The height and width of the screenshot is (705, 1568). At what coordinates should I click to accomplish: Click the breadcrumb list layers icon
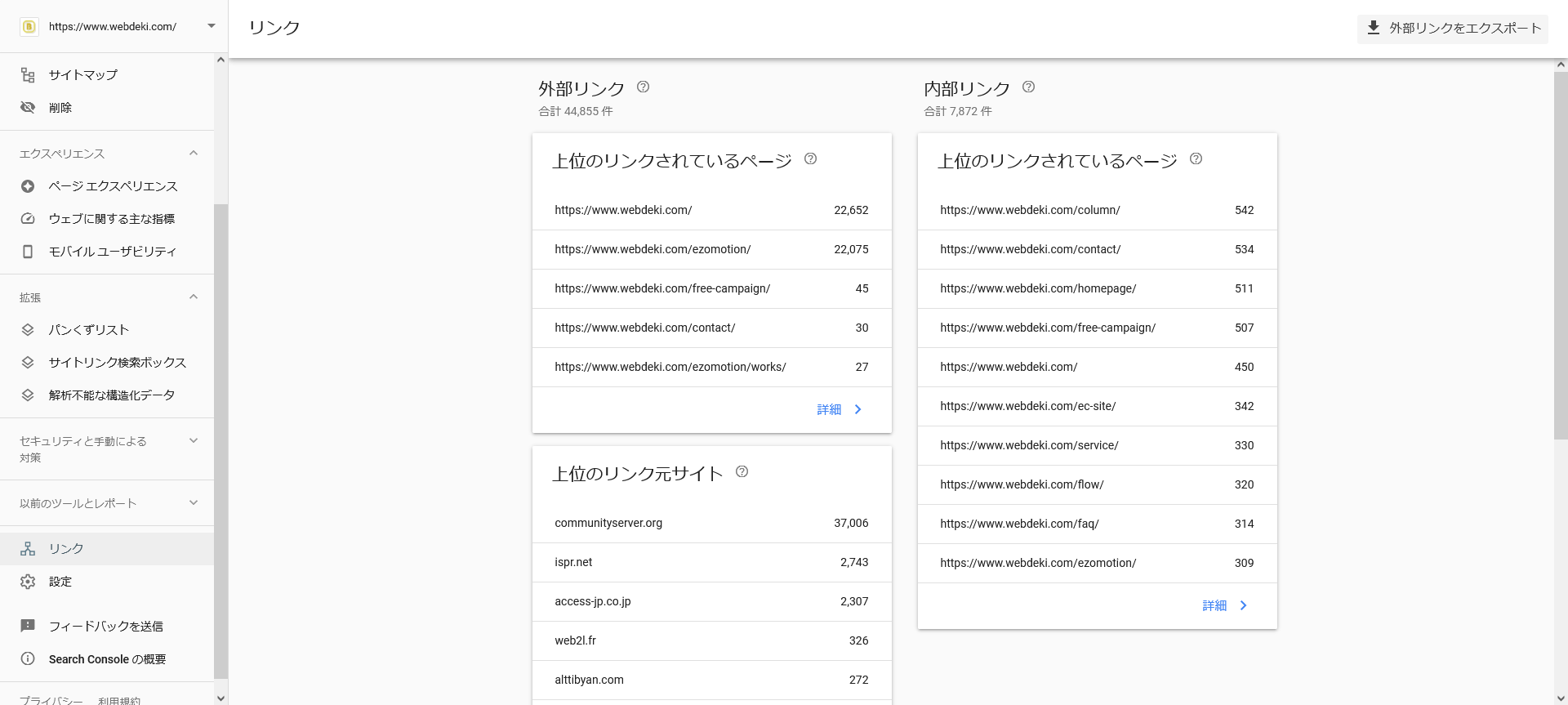pos(28,330)
